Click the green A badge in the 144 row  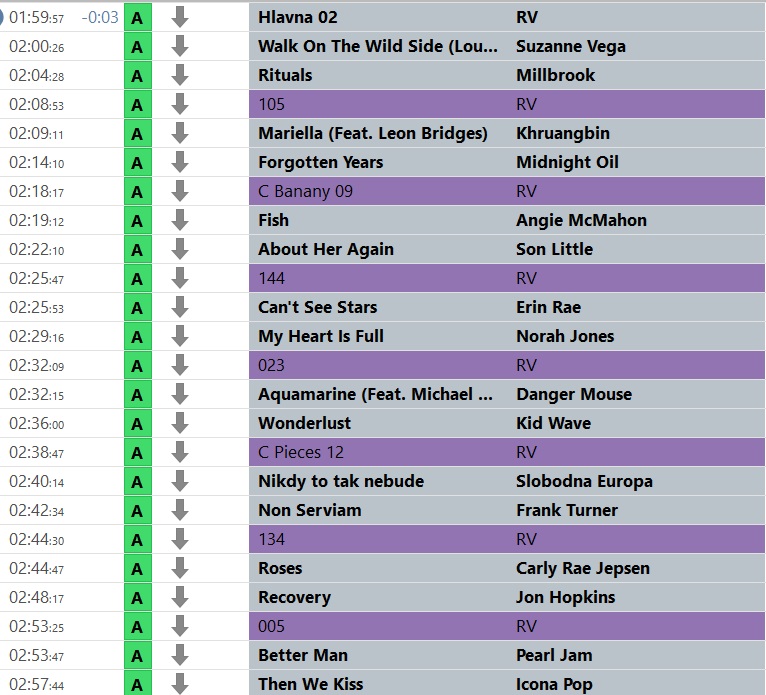coord(138,278)
